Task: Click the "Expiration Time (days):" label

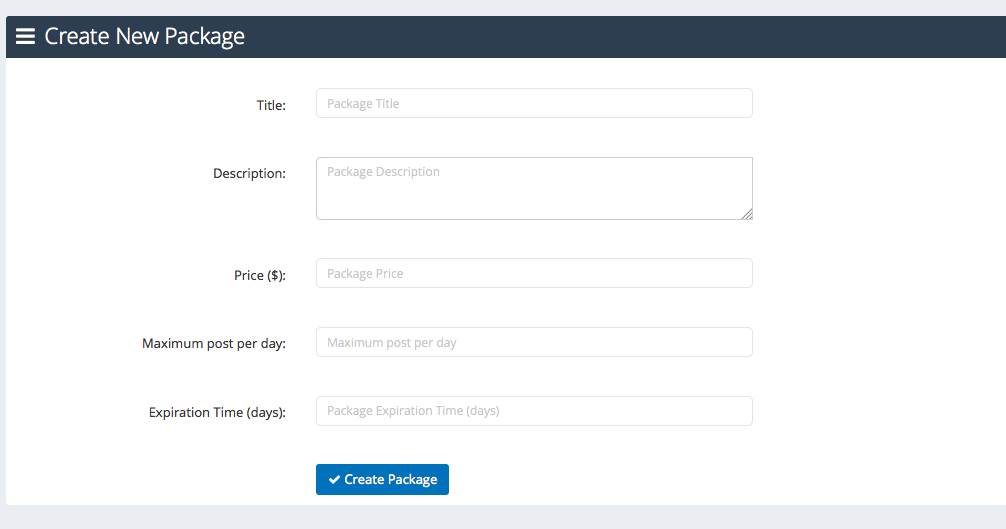Action: 217,412
